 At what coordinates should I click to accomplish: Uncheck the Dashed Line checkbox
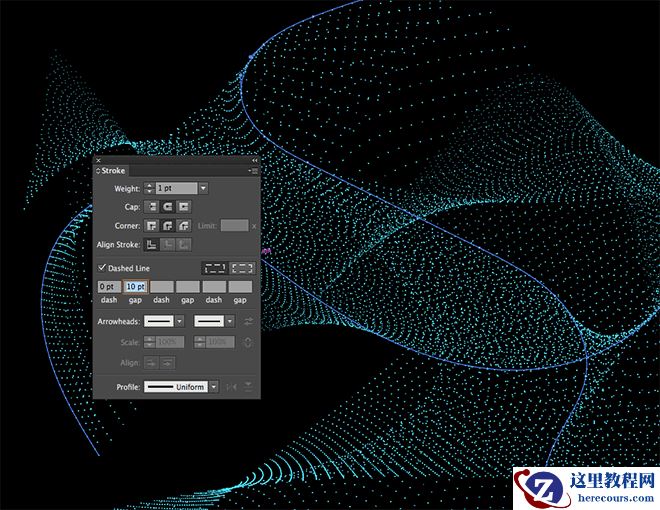(101, 268)
